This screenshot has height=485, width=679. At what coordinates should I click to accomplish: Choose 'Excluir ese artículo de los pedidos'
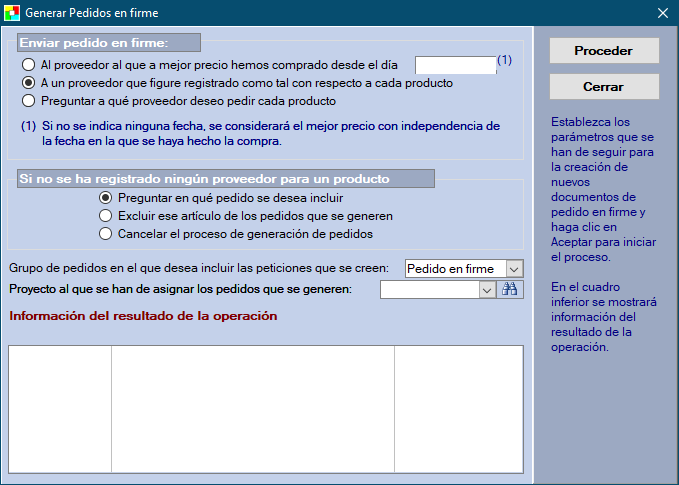pyautogui.click(x=105, y=216)
